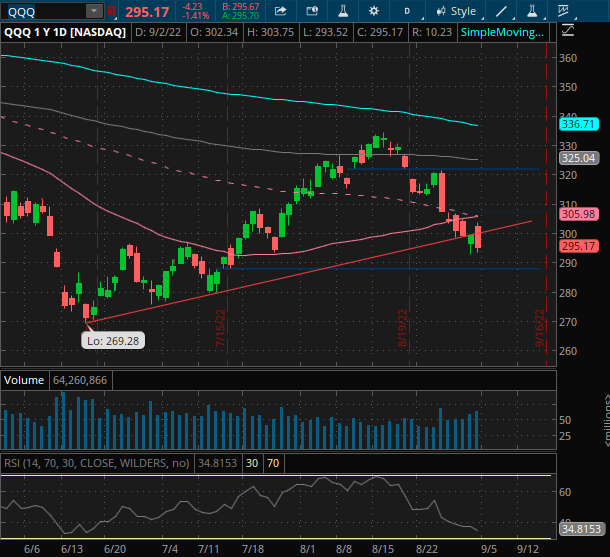The height and width of the screenshot is (557, 610).
Task: Open Edit Studies flask icon left of gear
Action: (x=343, y=11)
